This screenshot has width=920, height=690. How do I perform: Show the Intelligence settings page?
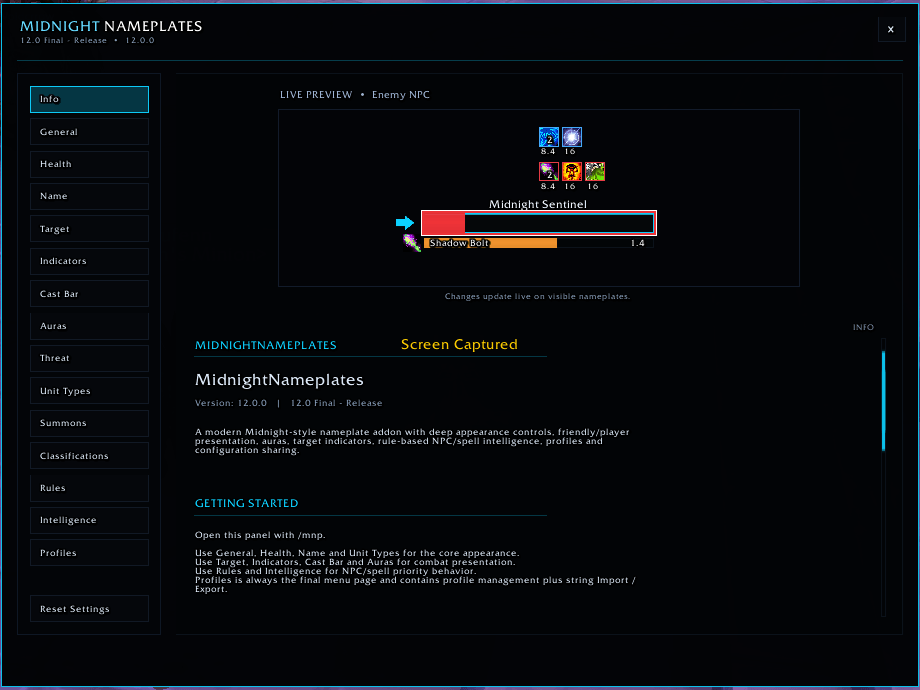89,520
